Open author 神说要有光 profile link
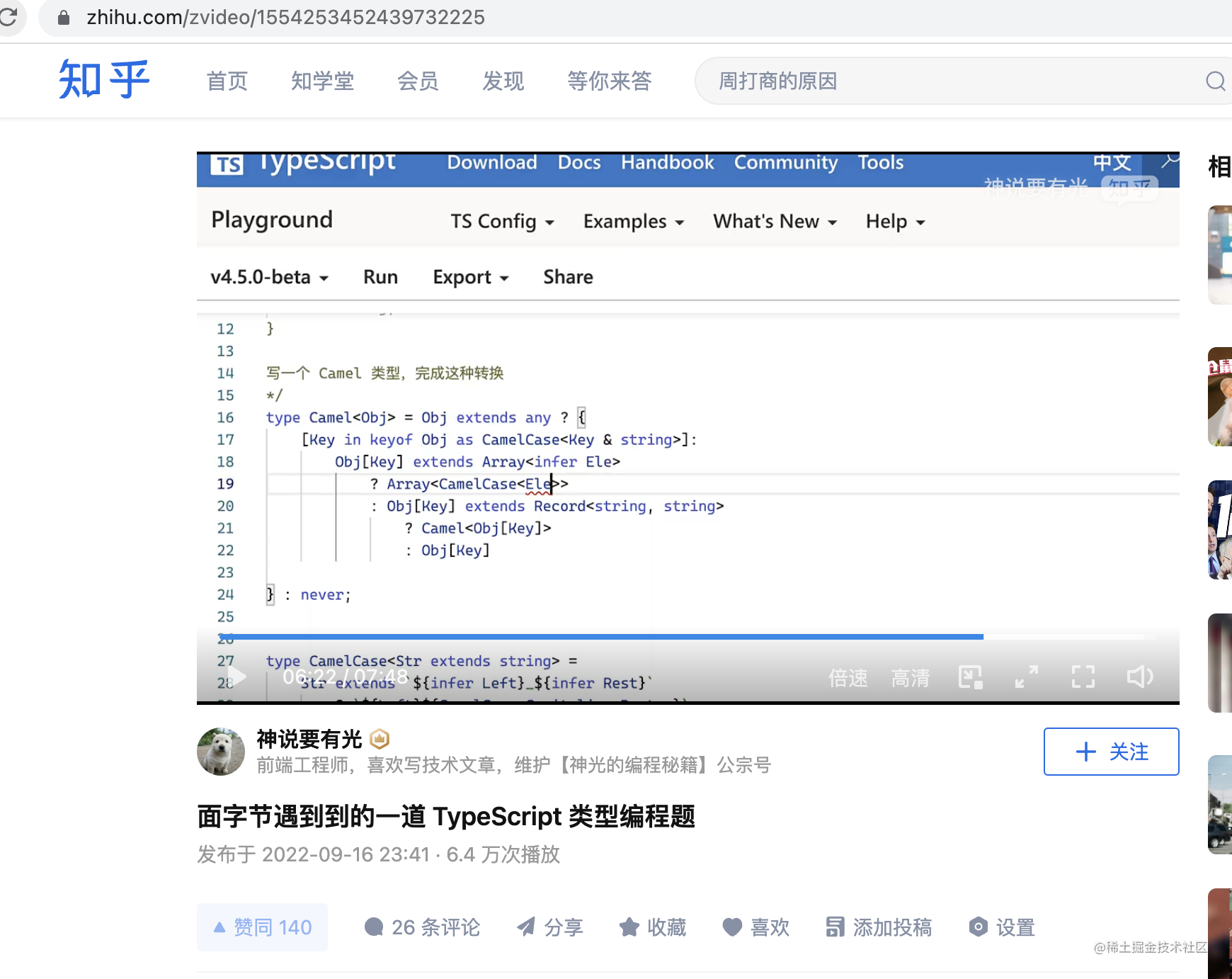1232x979 pixels. [309, 739]
